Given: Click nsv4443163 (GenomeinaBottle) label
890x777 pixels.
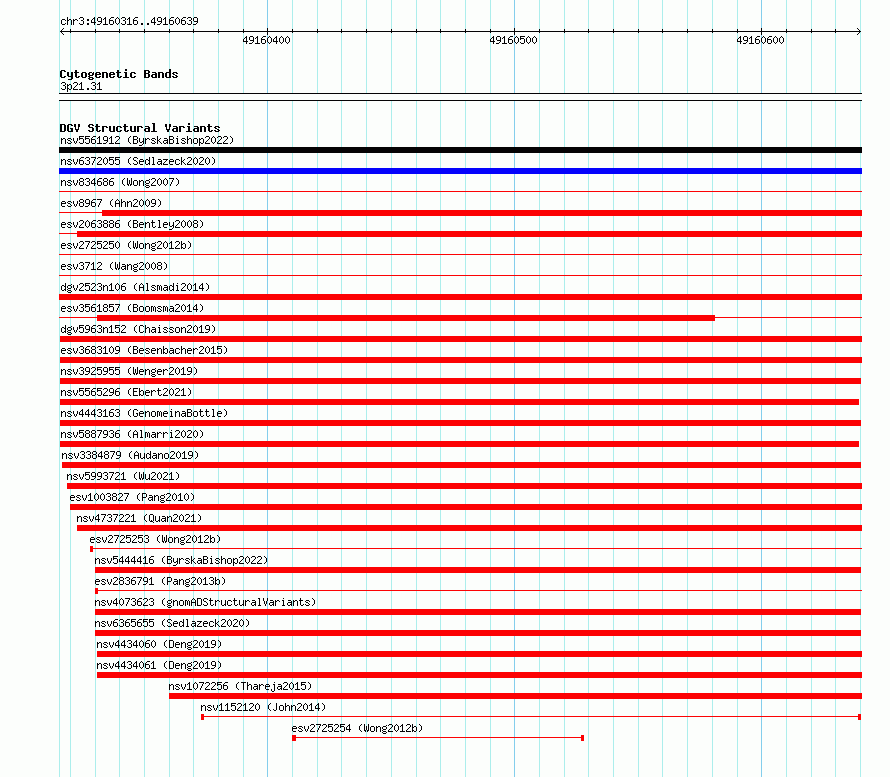Looking at the screenshot, I should pyautogui.click(x=144, y=413).
